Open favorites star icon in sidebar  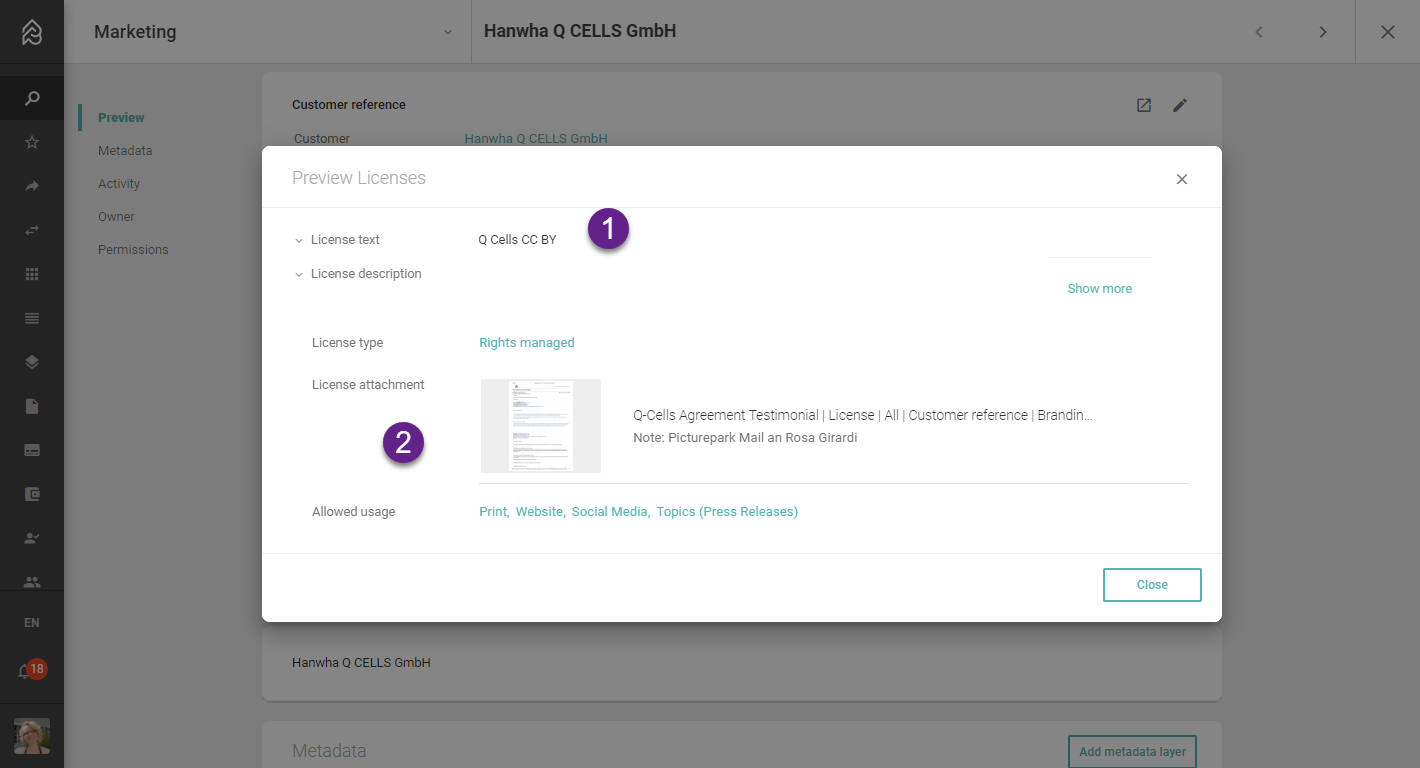[x=32, y=142]
